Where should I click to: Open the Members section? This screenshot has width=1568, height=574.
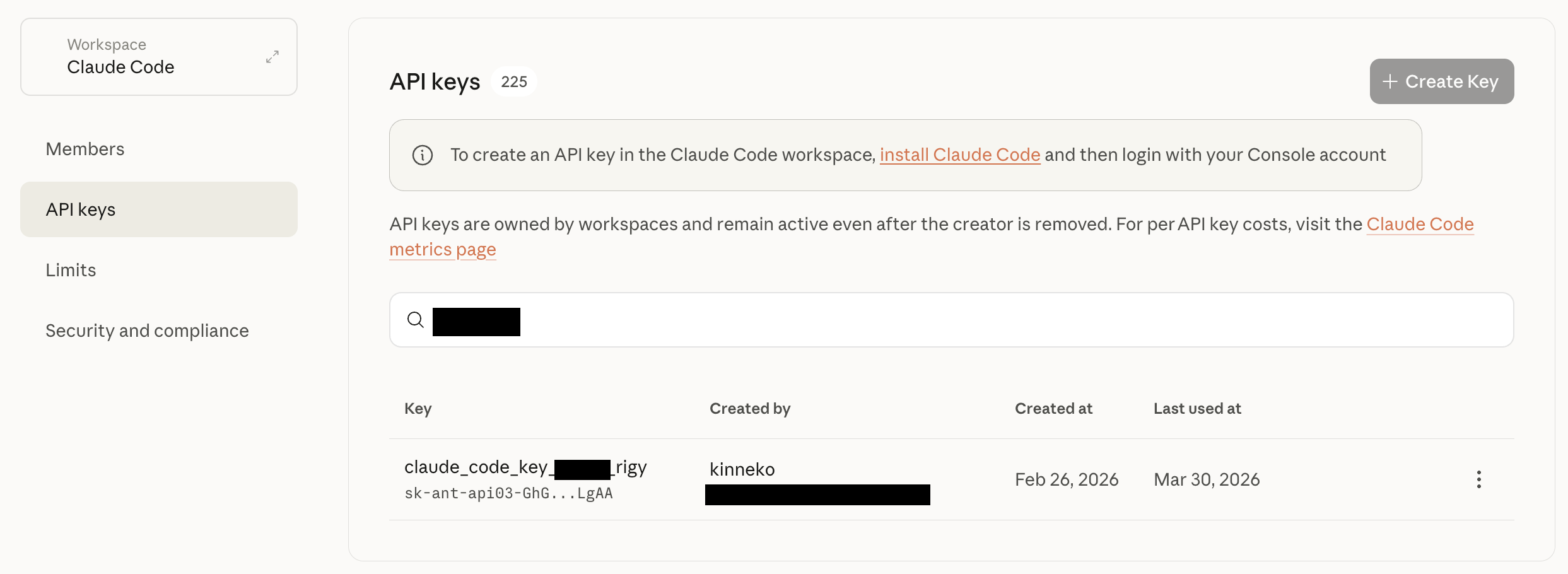pyautogui.click(x=85, y=149)
